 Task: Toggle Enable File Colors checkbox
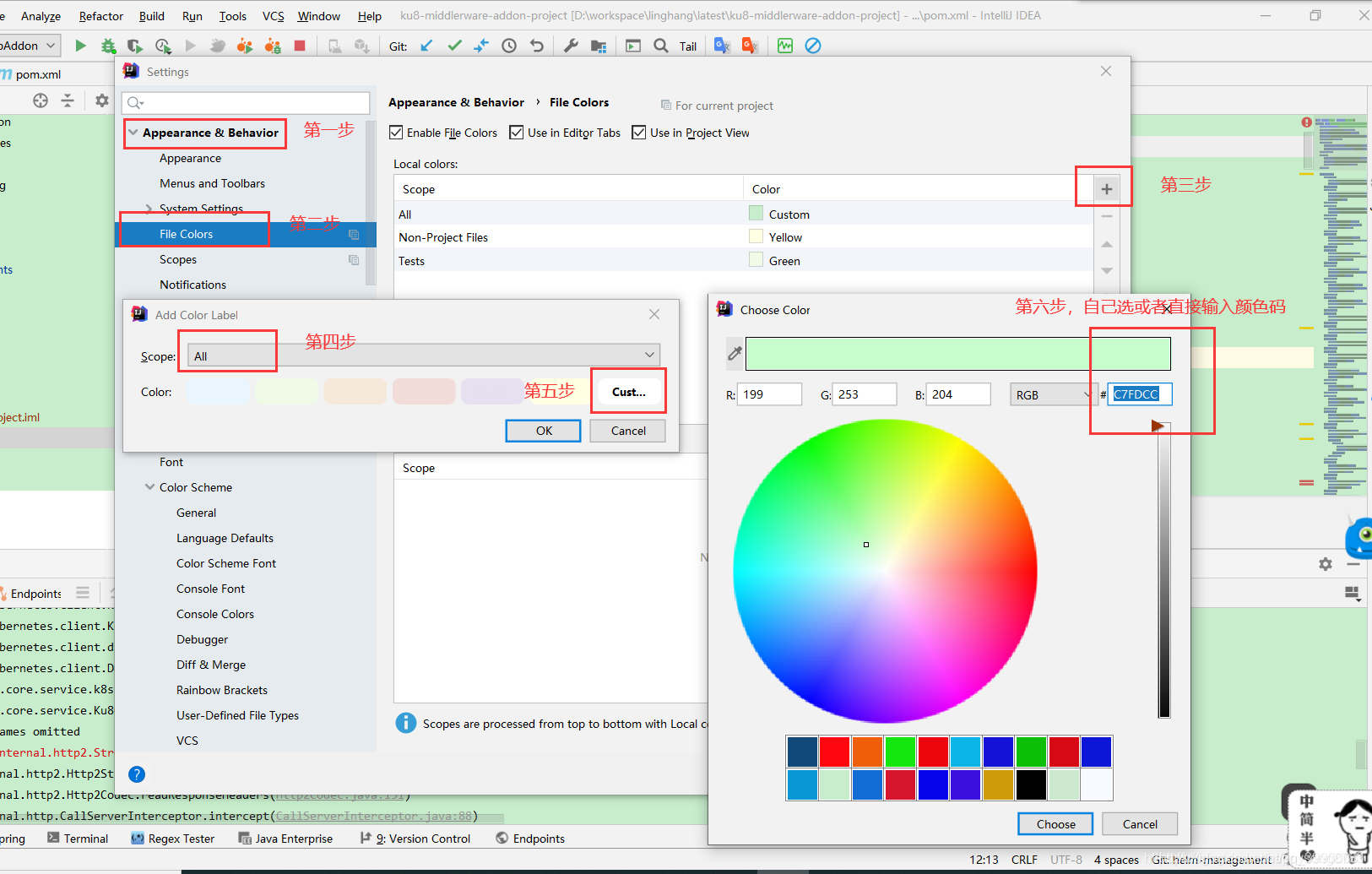(x=396, y=133)
